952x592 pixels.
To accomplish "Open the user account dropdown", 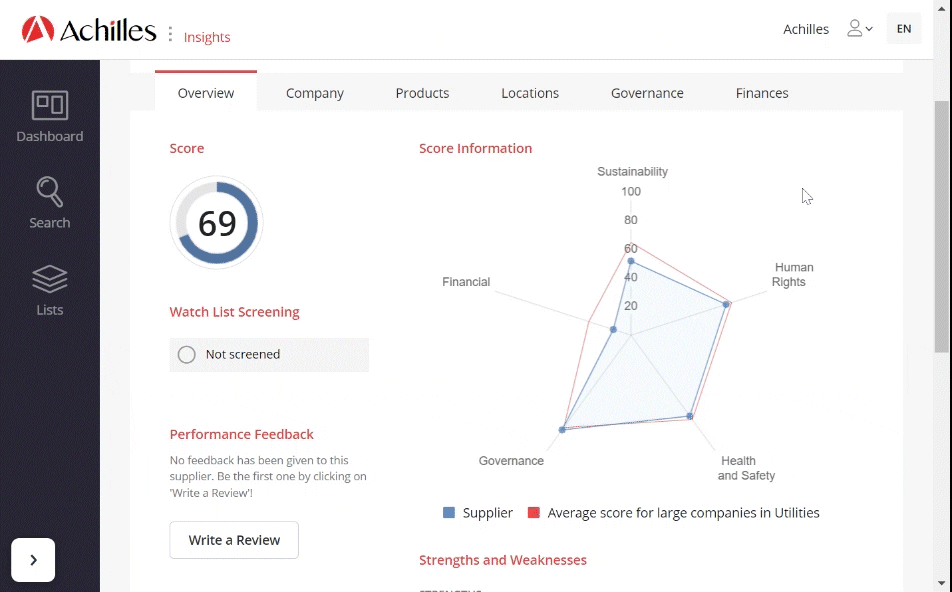I will pos(859,29).
